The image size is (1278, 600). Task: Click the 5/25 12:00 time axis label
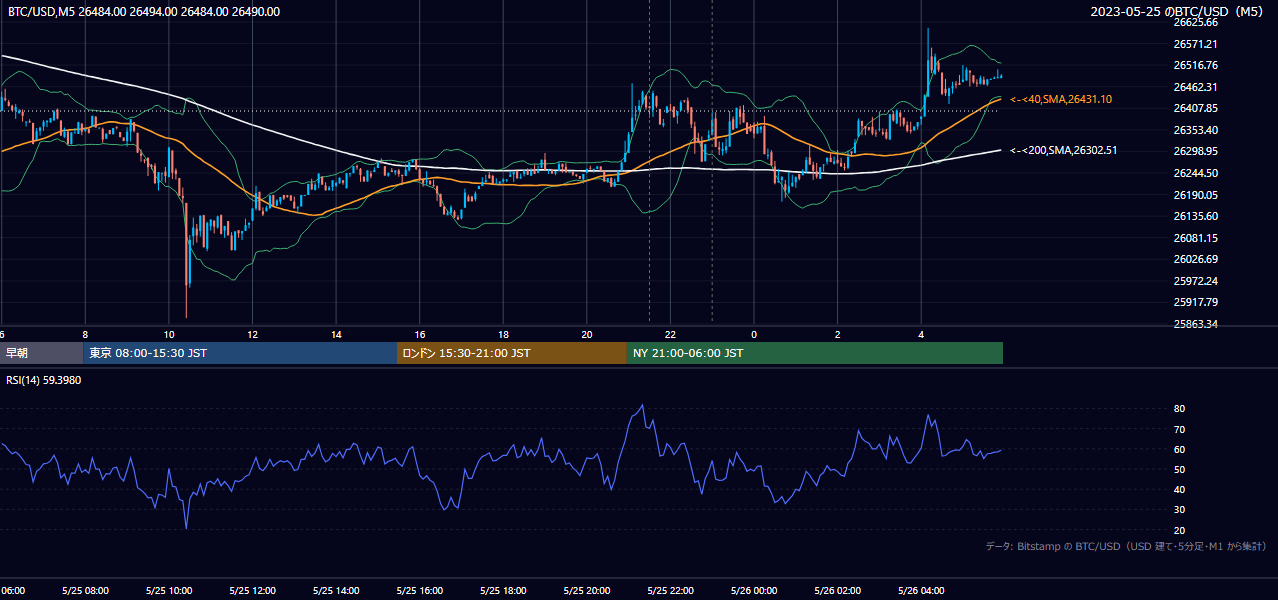tap(252, 590)
